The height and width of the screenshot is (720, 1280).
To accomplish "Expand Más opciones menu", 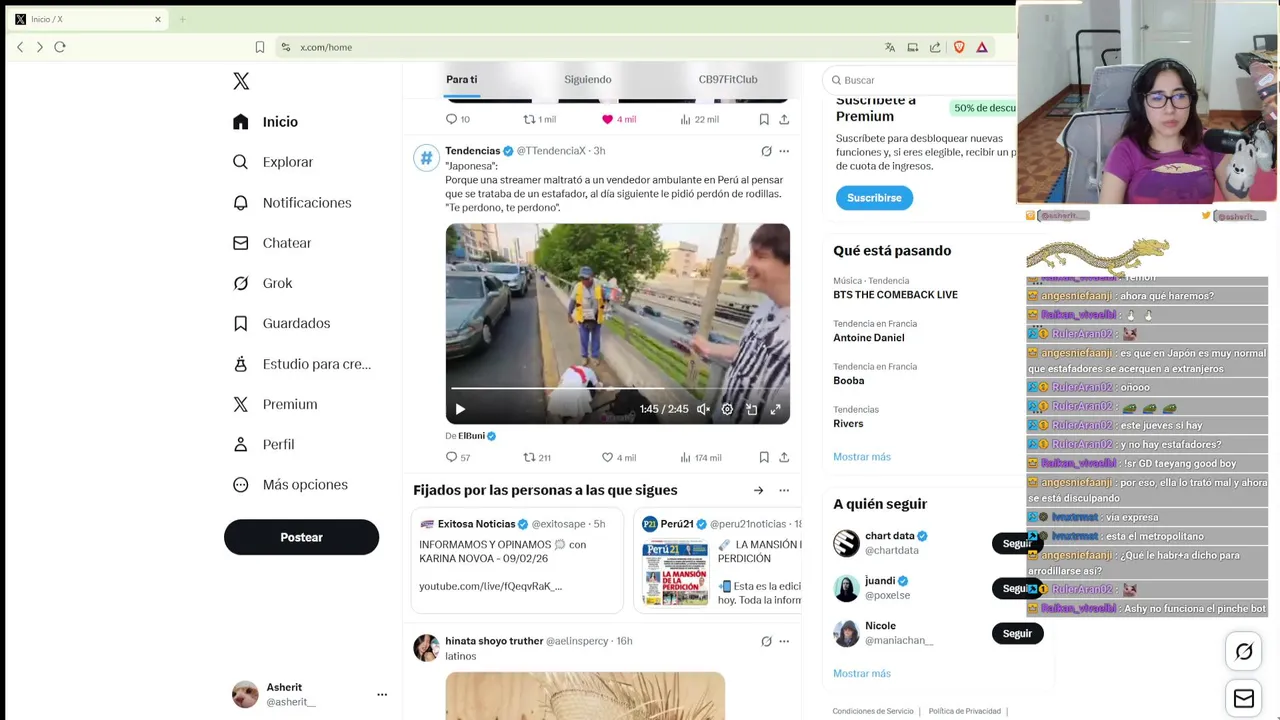I will click(291, 485).
